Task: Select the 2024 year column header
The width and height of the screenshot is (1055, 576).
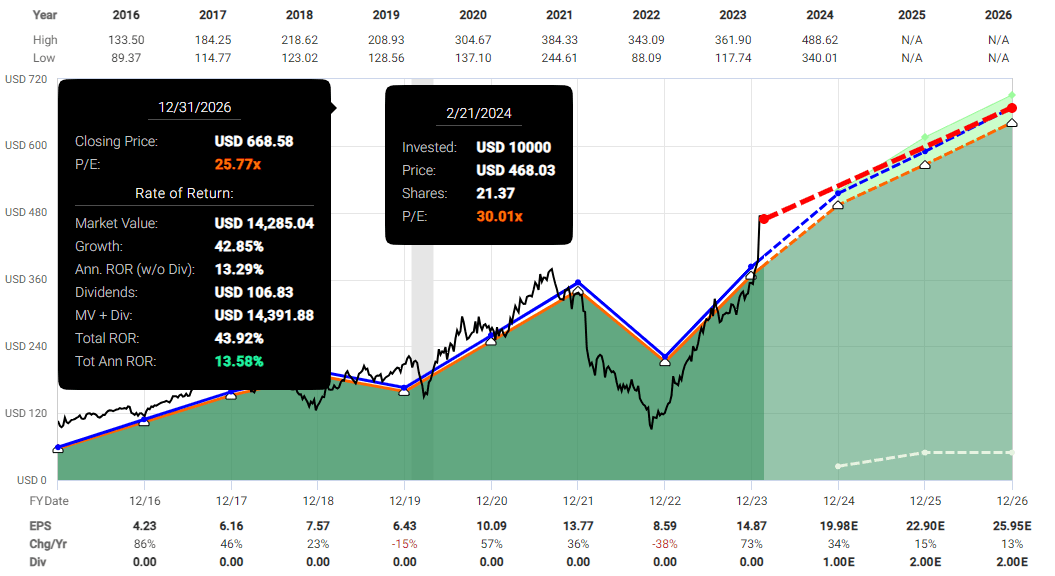Action: tap(820, 15)
